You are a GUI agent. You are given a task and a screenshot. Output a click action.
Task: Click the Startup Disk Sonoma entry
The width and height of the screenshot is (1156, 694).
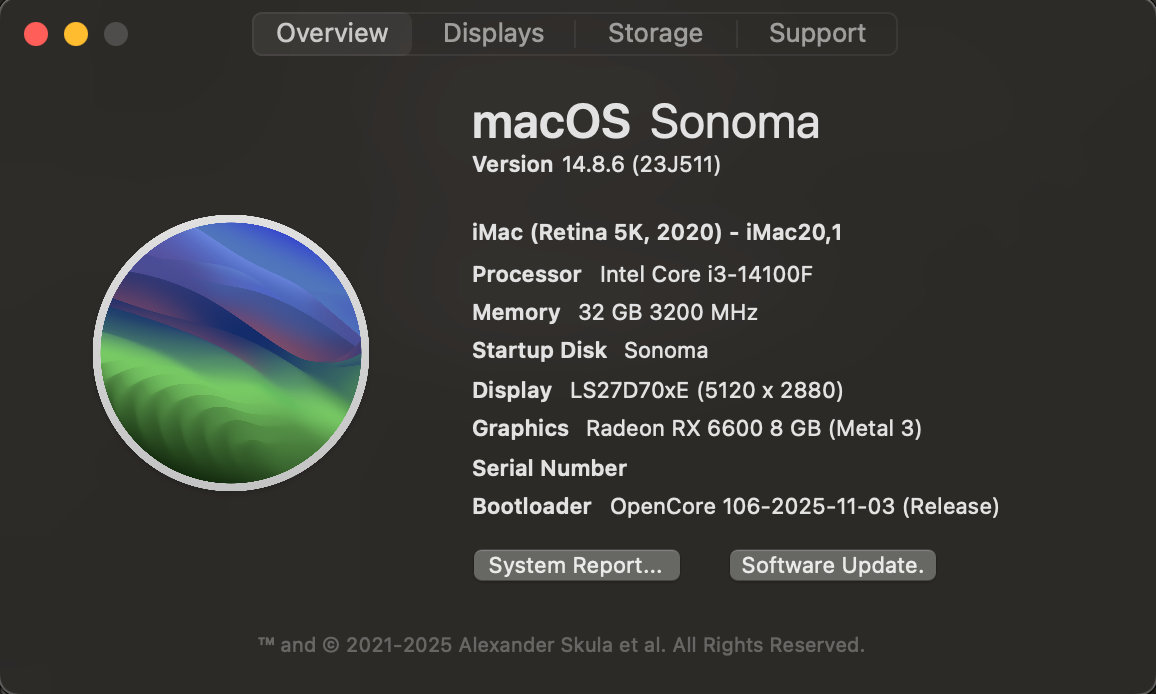click(x=590, y=350)
